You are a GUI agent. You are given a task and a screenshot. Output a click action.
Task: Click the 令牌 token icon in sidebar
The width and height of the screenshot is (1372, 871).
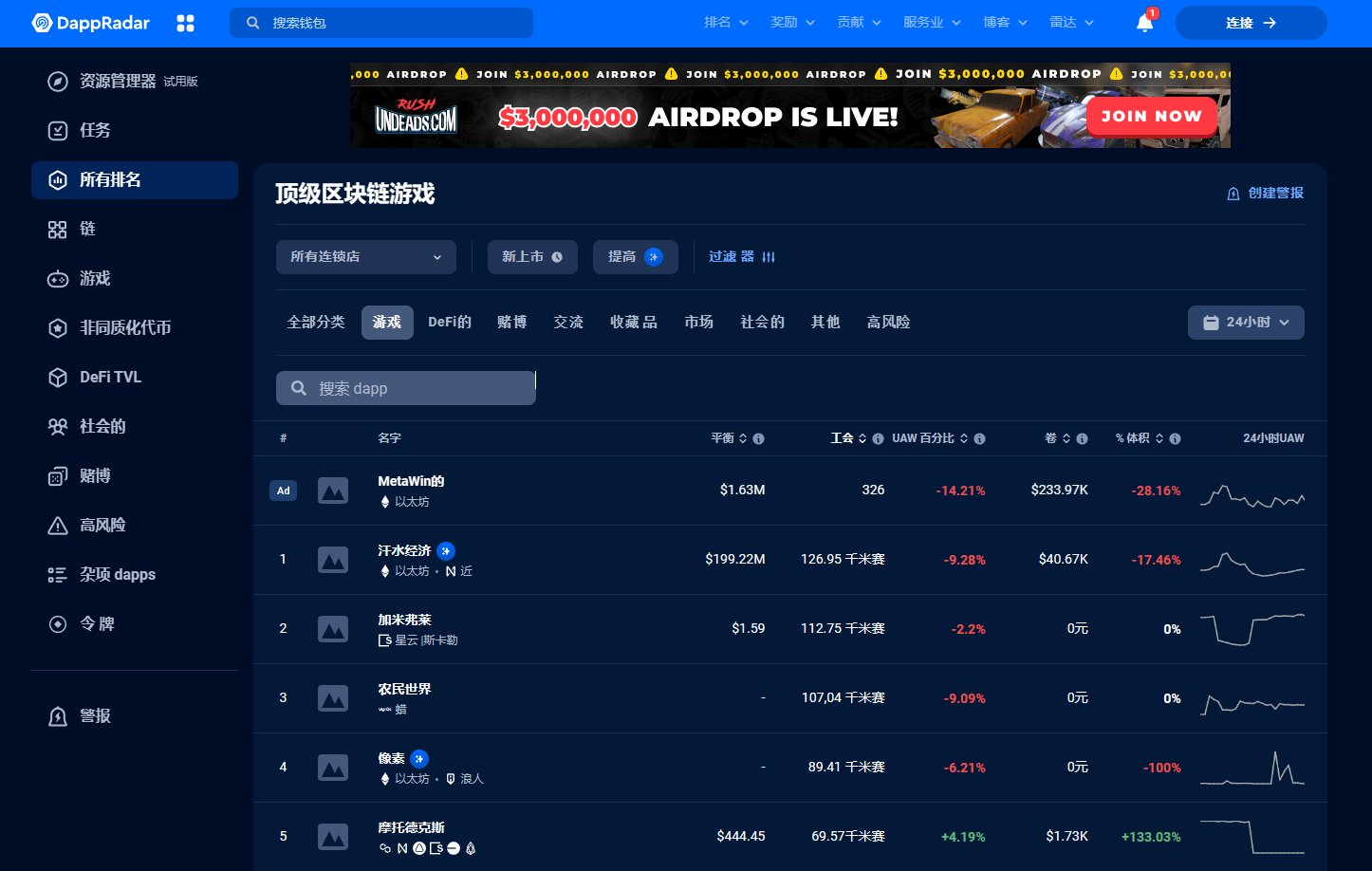[58, 624]
